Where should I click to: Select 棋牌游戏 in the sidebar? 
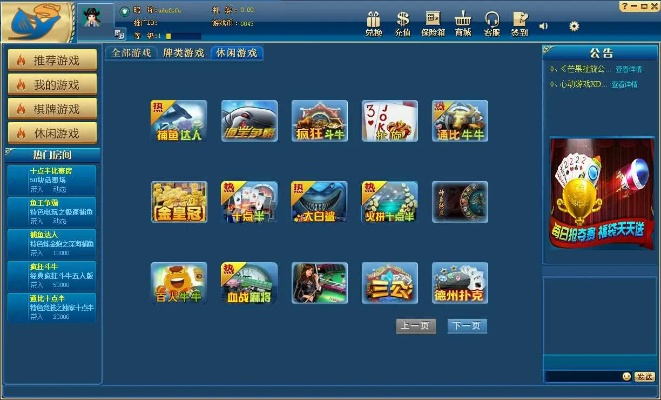click(x=50, y=109)
